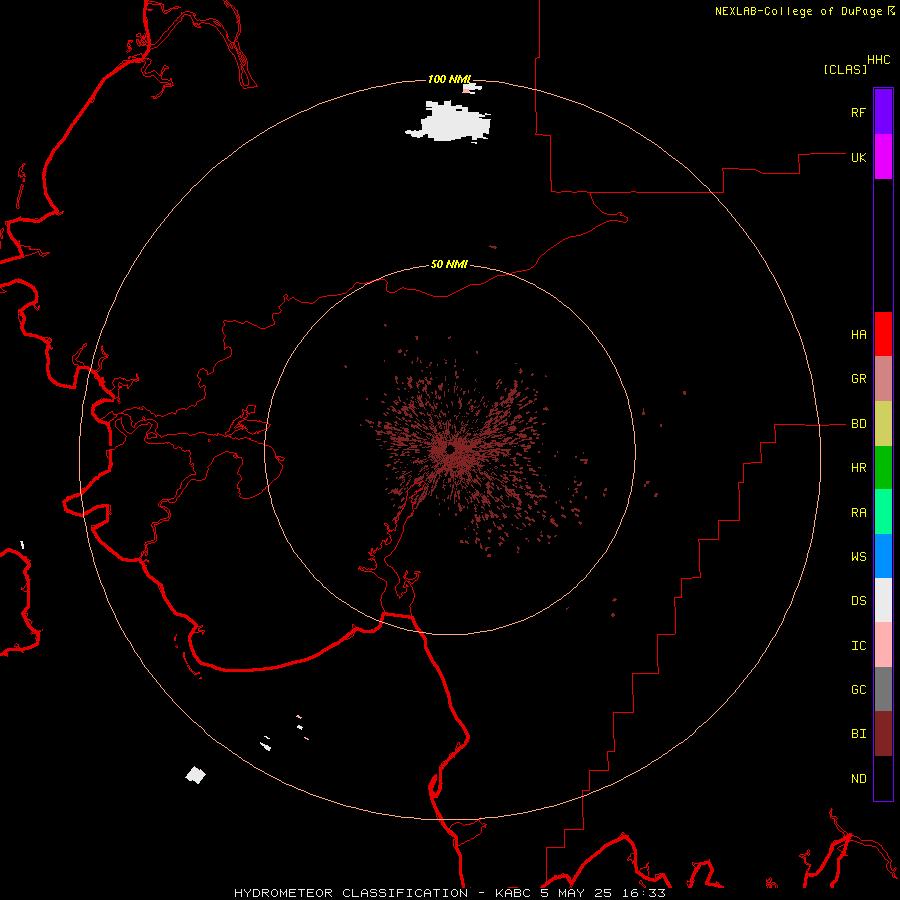Click the NEXLAB-College of DuPage text
Viewport: 900px width, 900px height.
798,11
